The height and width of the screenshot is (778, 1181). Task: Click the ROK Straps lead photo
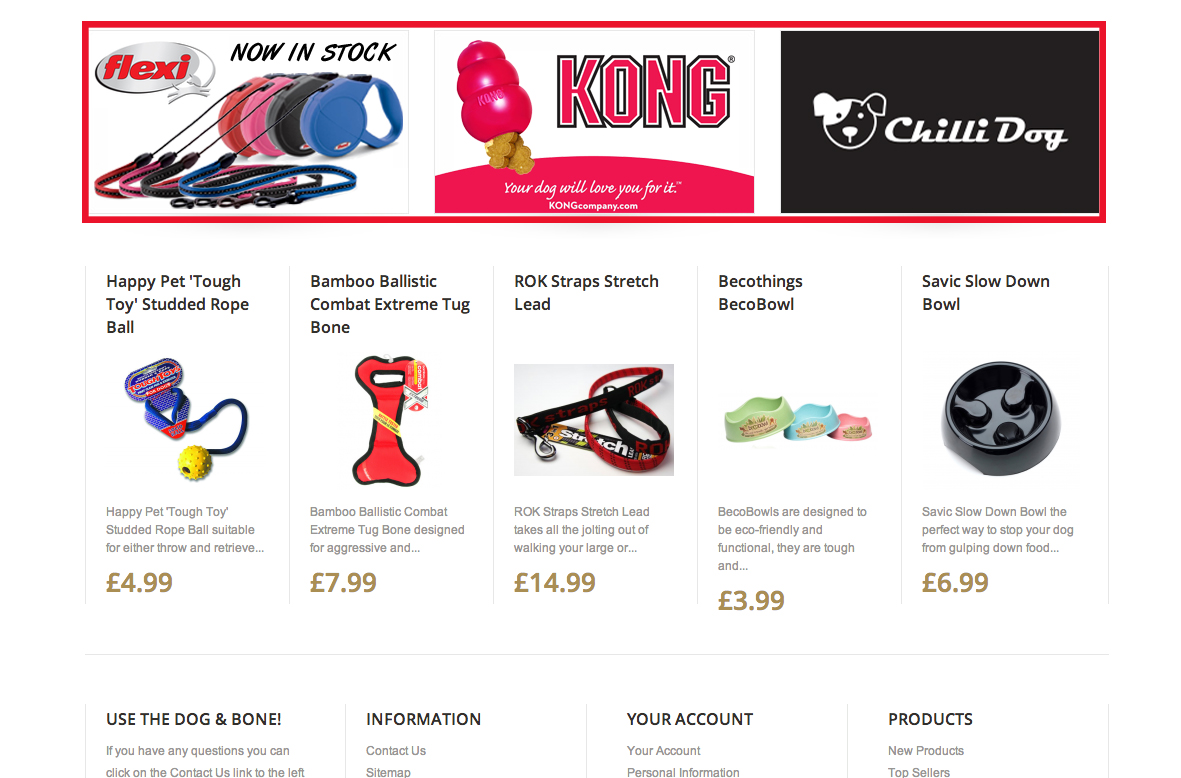coord(594,420)
